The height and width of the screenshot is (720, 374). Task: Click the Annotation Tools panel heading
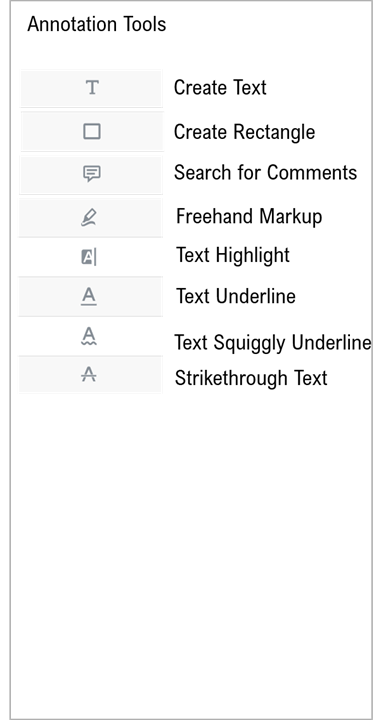96,24
